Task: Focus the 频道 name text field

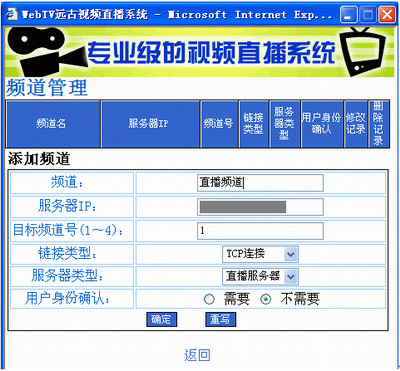Action: [x=260, y=183]
